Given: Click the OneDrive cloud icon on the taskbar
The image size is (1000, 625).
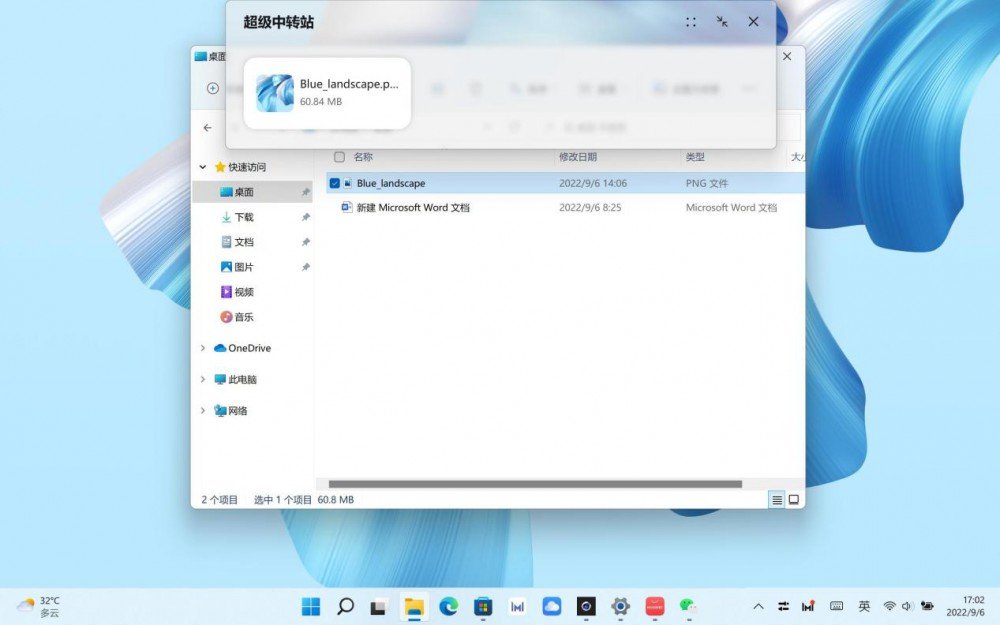Looking at the screenshot, I should [x=553, y=606].
